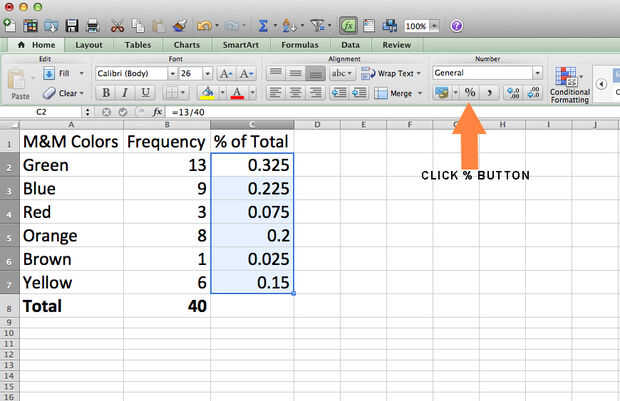Save the workbook with floppy icon
This screenshot has height=401, width=620.
72,26
